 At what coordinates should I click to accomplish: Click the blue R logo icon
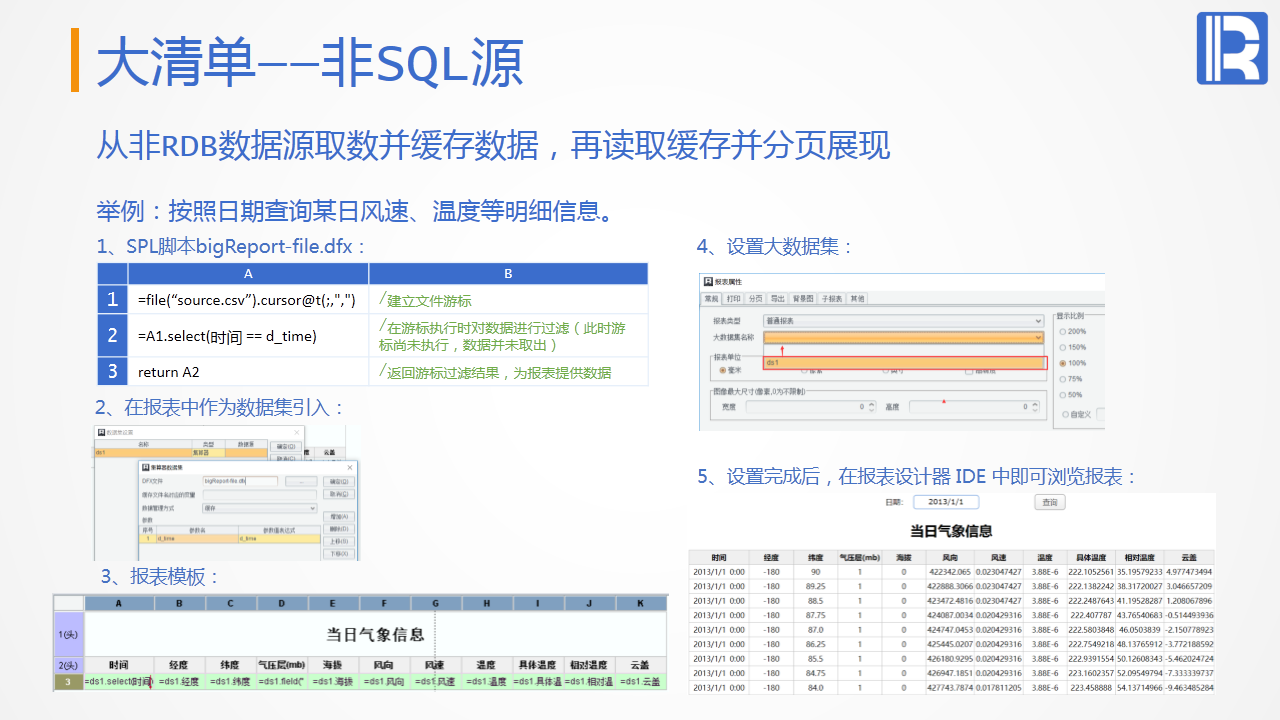1231,48
